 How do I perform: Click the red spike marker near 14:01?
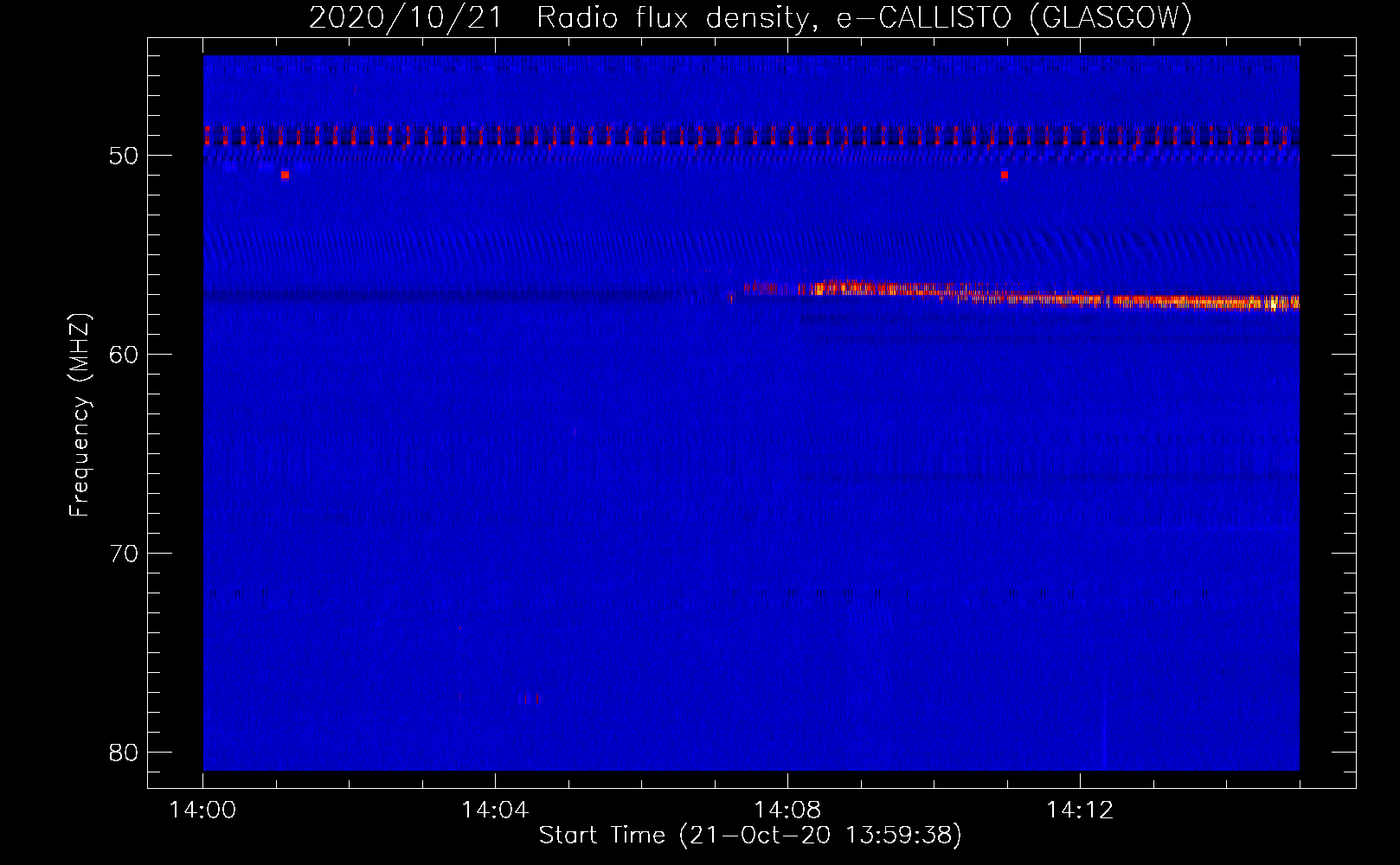pyautogui.click(x=285, y=175)
